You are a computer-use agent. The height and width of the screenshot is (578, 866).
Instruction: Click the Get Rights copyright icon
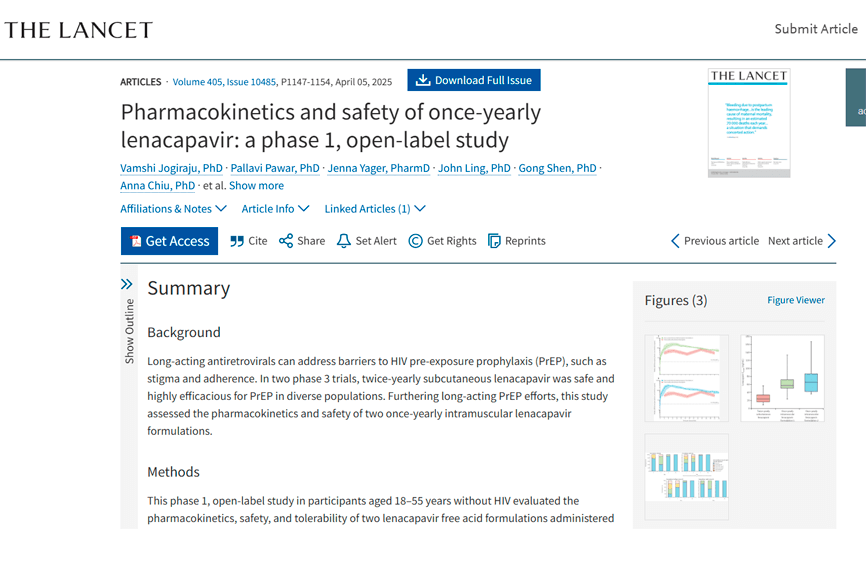(415, 241)
